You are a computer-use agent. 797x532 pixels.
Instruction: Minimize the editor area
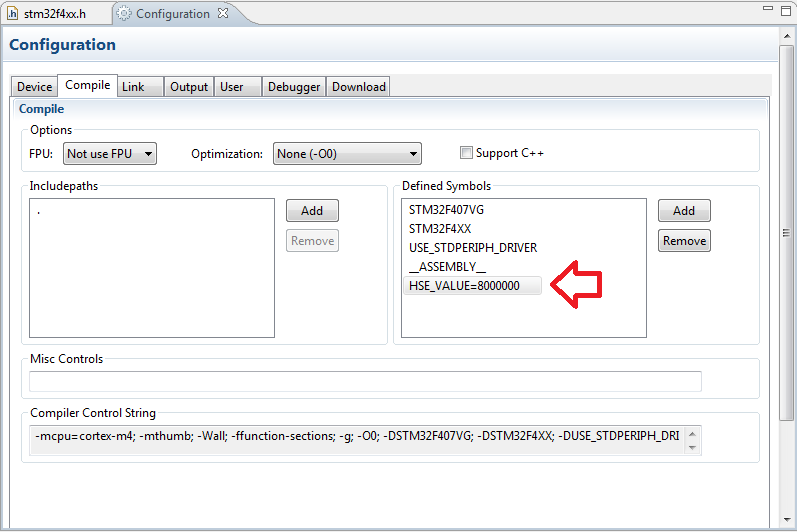point(768,9)
